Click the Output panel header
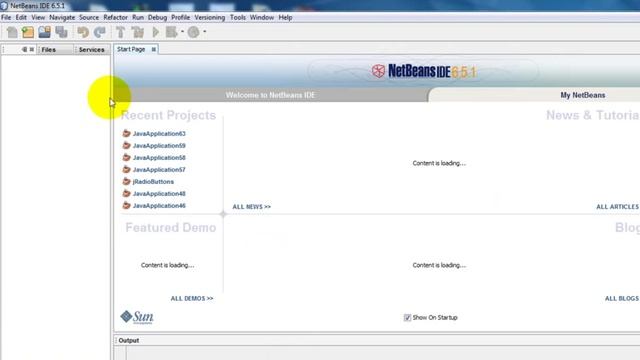The image size is (640, 360). tap(129, 340)
